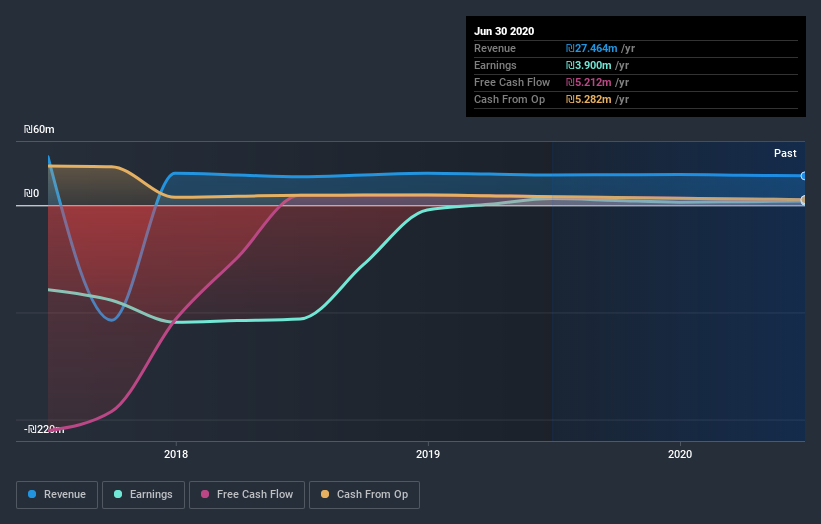821x524 pixels.
Task: Click the blue Revenue end-point marker
Action: coord(803,176)
